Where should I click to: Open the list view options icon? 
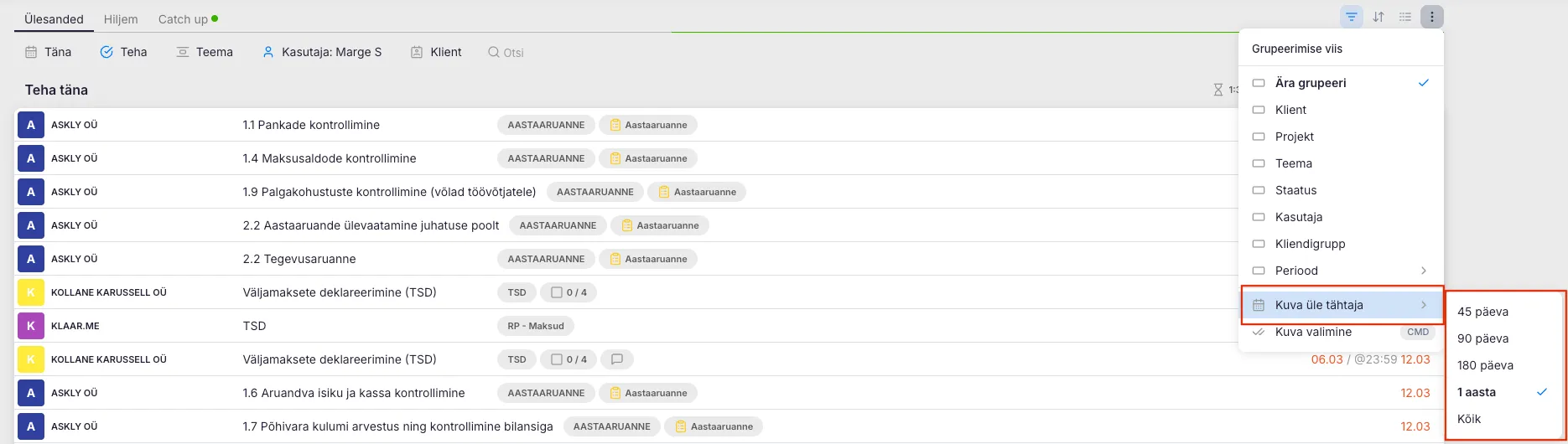(x=1405, y=17)
